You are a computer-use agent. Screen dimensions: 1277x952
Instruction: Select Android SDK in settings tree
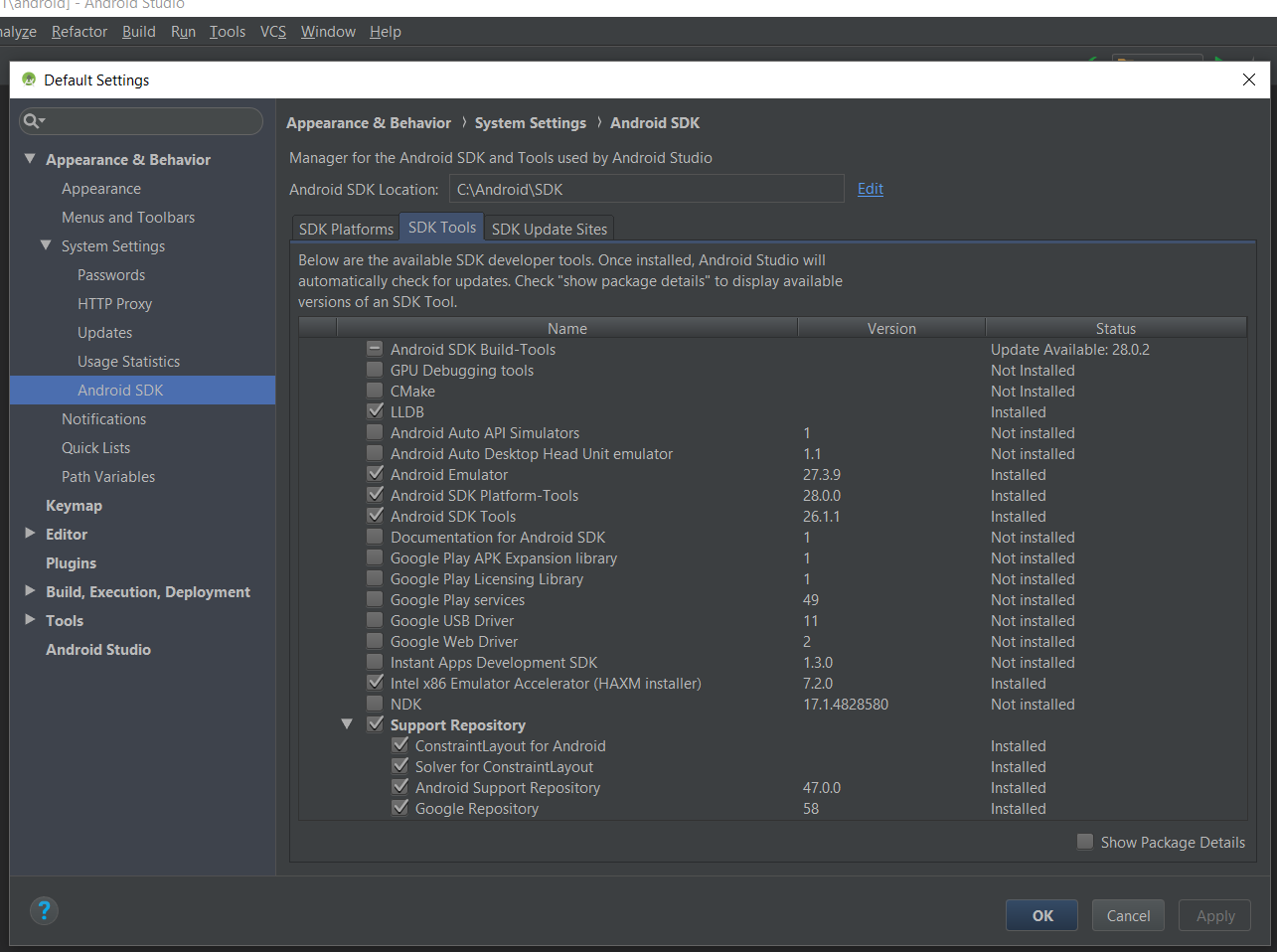142,391
